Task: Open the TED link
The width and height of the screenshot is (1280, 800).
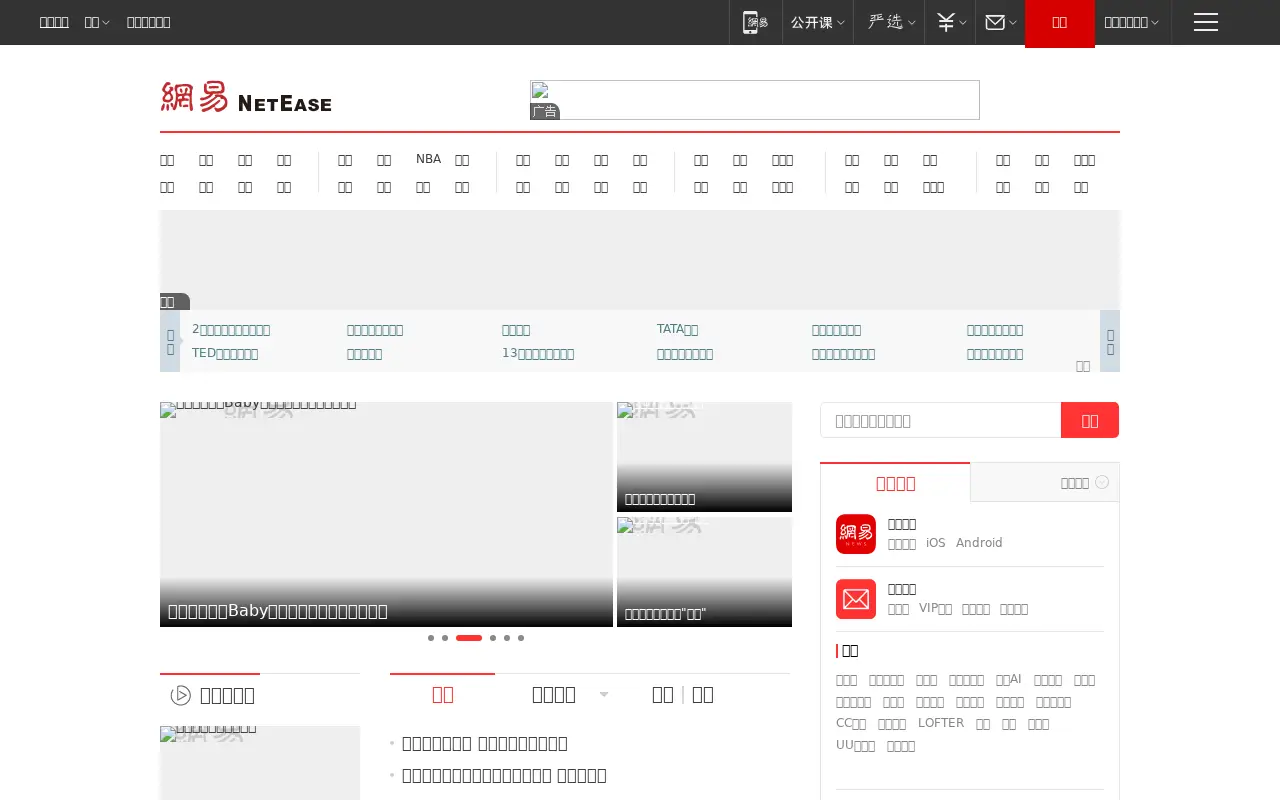Action: pos(225,353)
